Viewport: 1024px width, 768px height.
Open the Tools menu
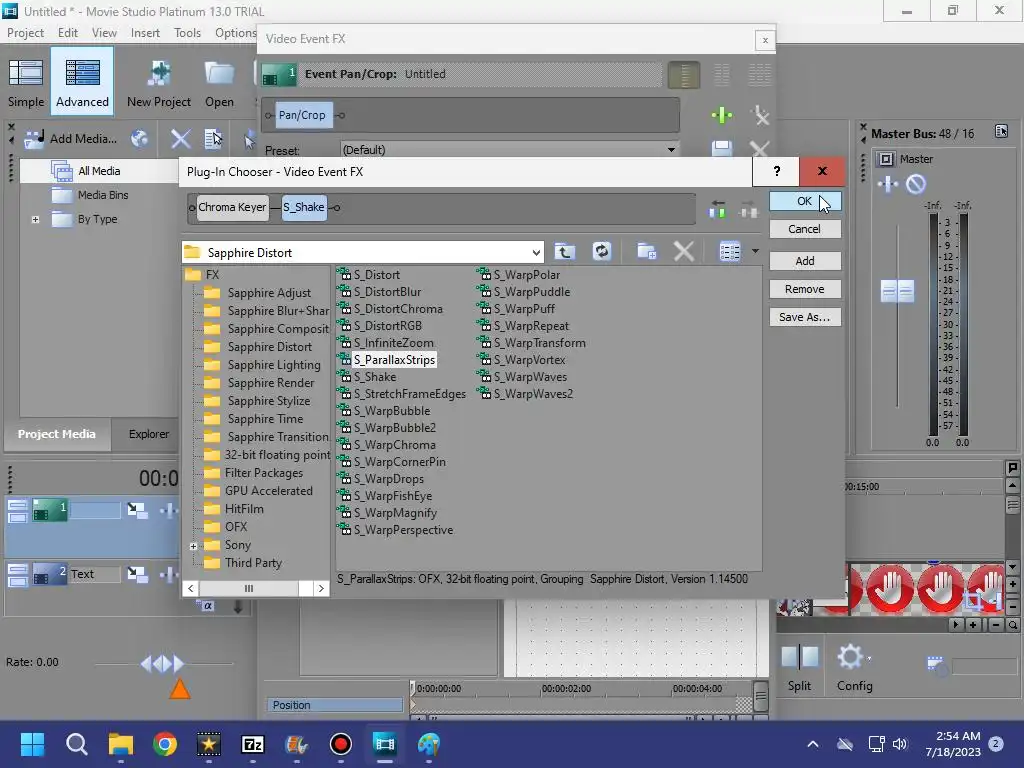187,33
